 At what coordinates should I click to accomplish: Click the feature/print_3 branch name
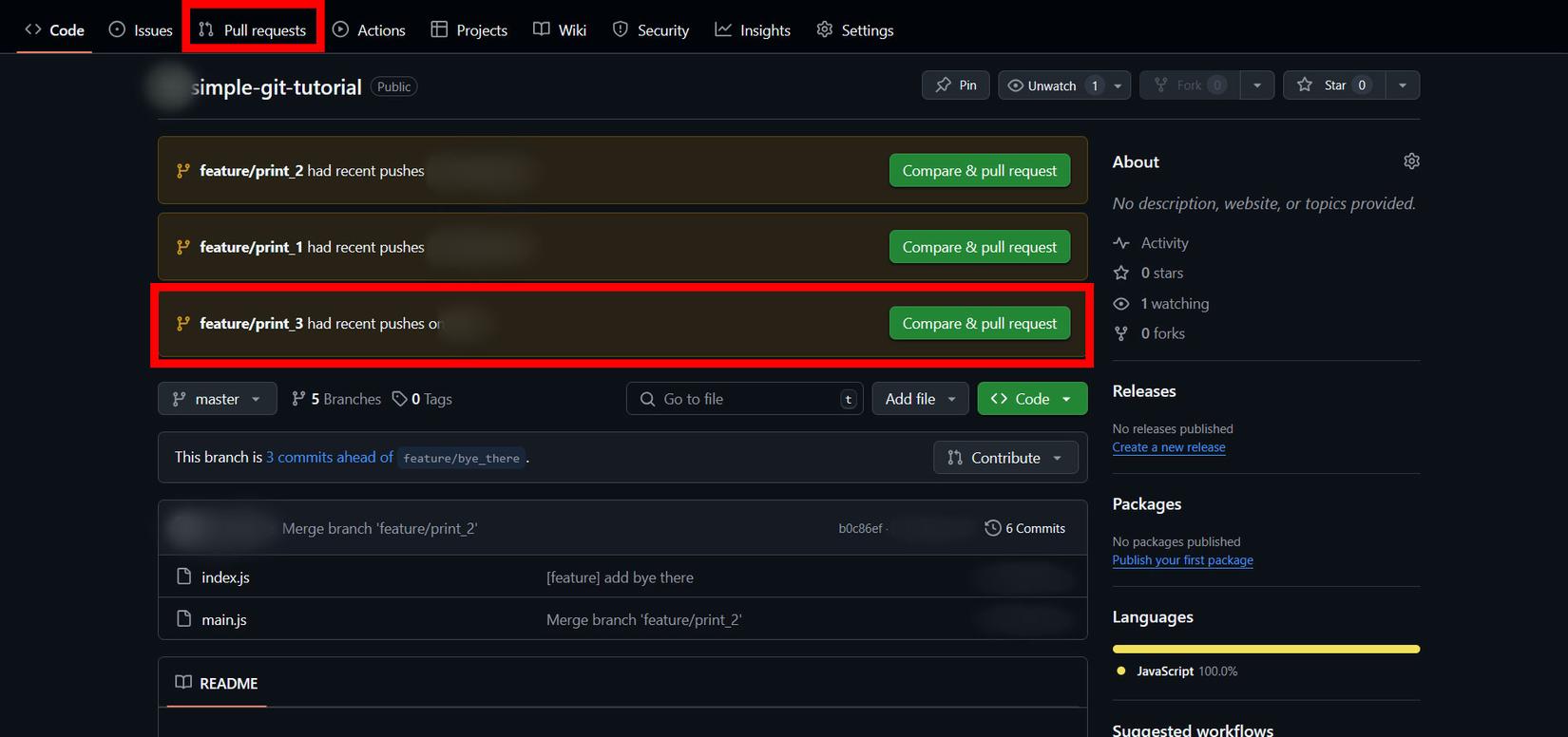coord(252,324)
